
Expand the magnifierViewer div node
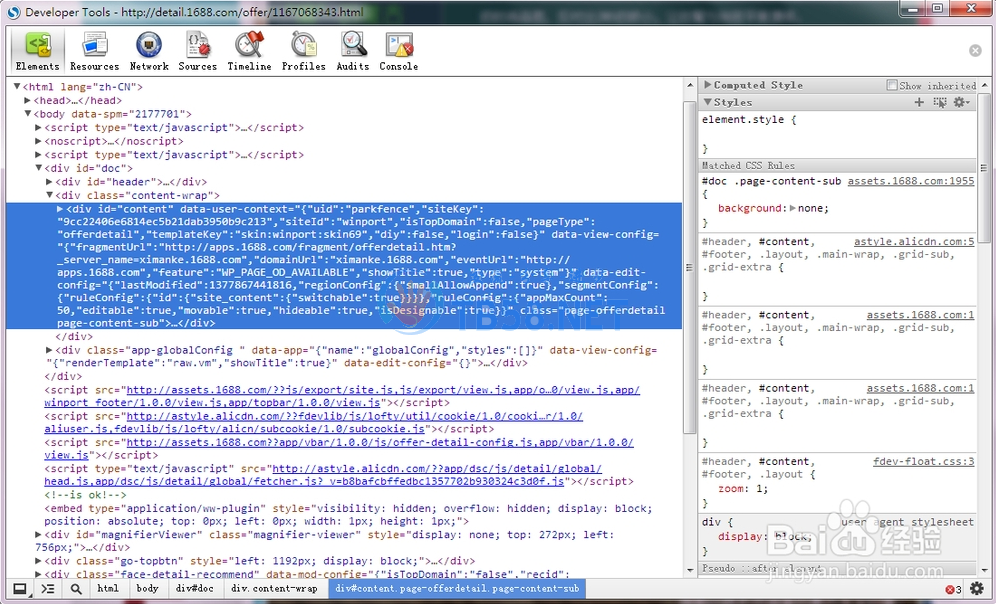(39, 535)
